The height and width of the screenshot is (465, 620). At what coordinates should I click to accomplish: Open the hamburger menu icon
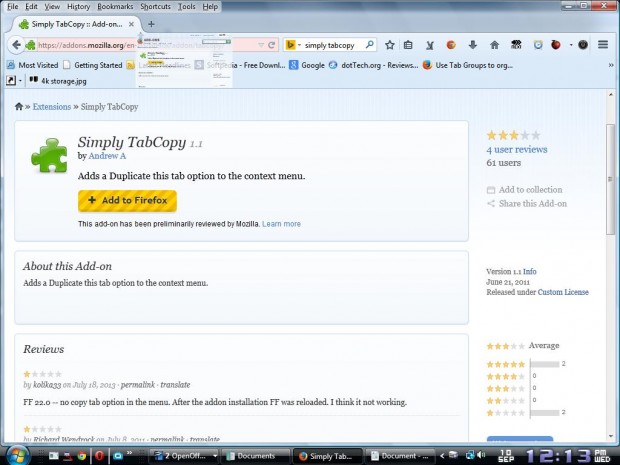pos(603,45)
